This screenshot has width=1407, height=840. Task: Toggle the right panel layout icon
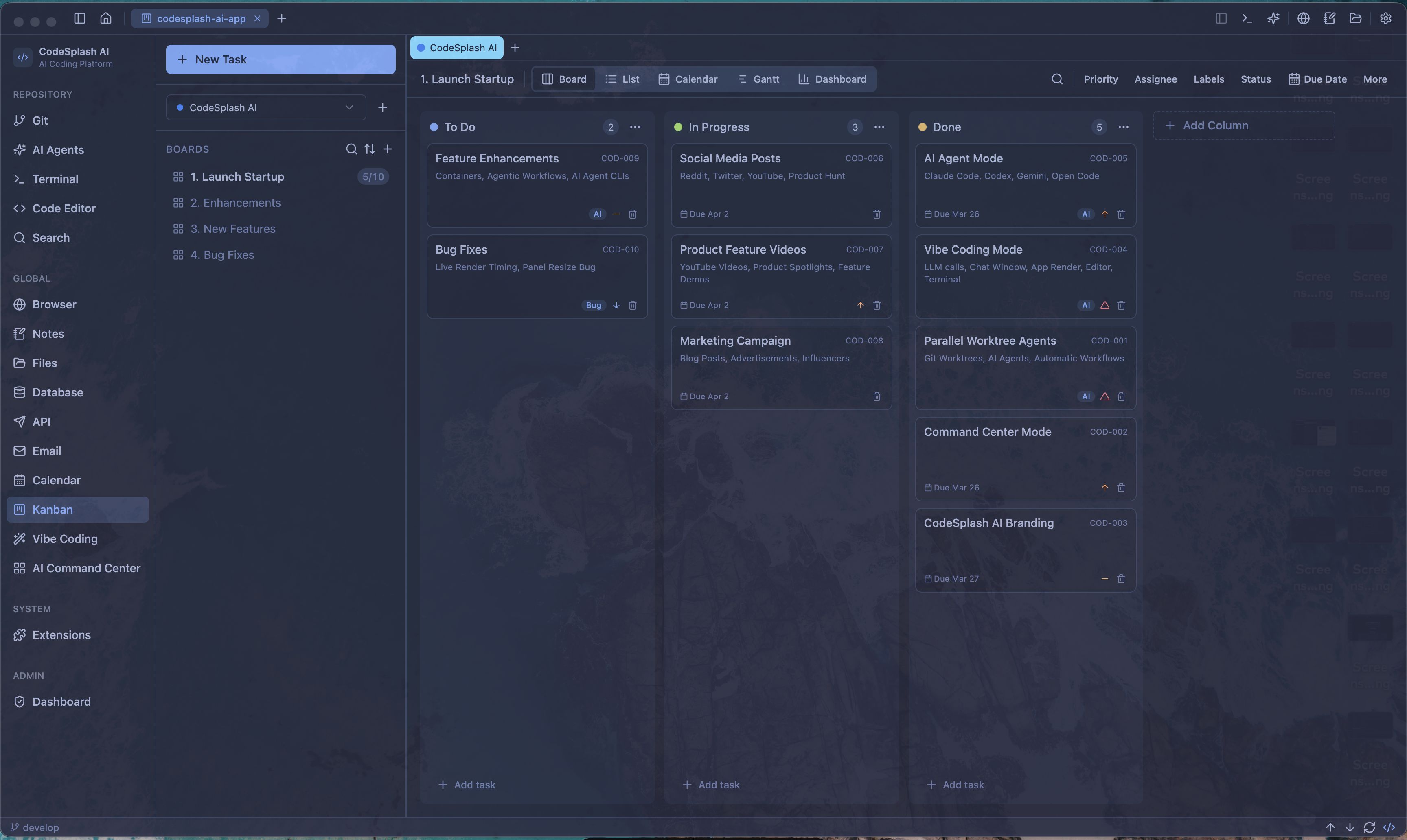(1221, 19)
